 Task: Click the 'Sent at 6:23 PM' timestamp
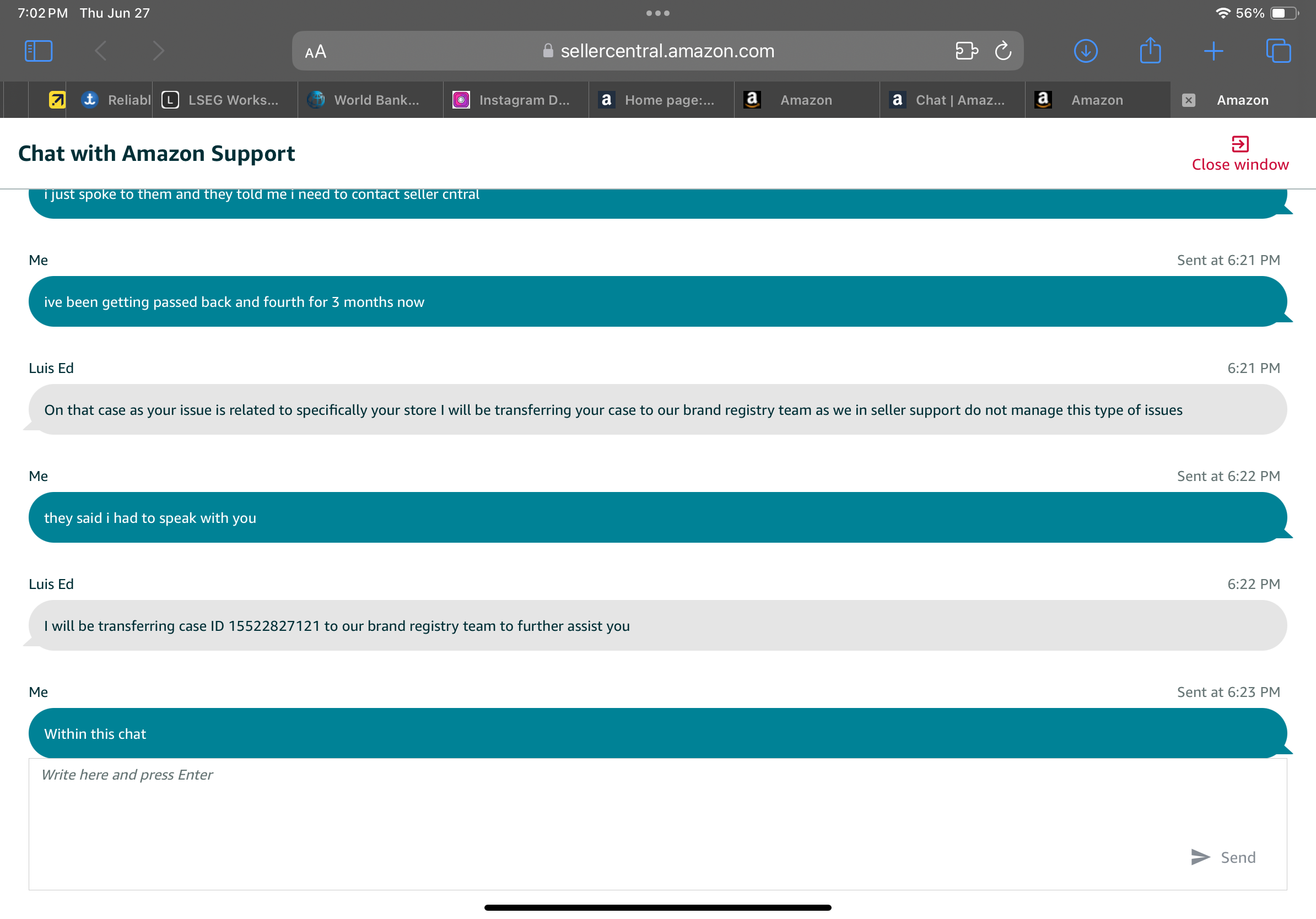pos(1228,692)
